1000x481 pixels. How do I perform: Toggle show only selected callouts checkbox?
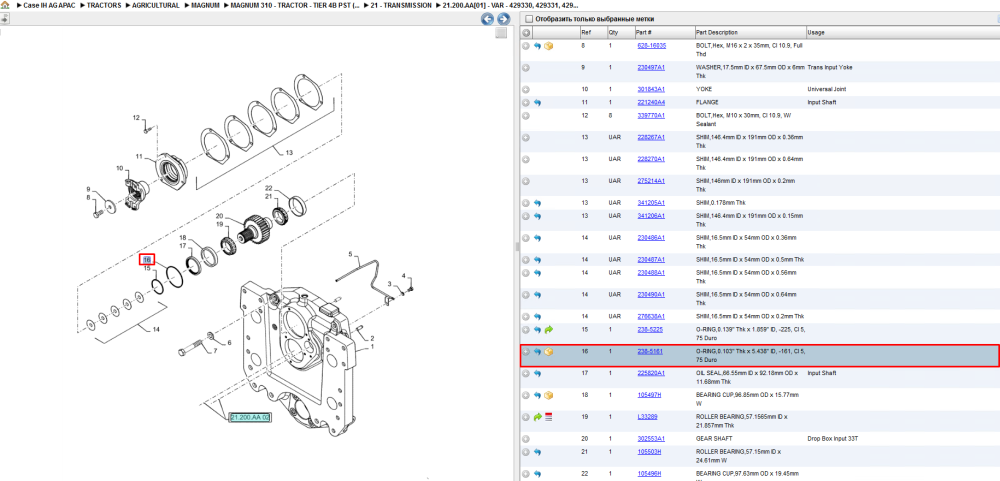pos(528,19)
